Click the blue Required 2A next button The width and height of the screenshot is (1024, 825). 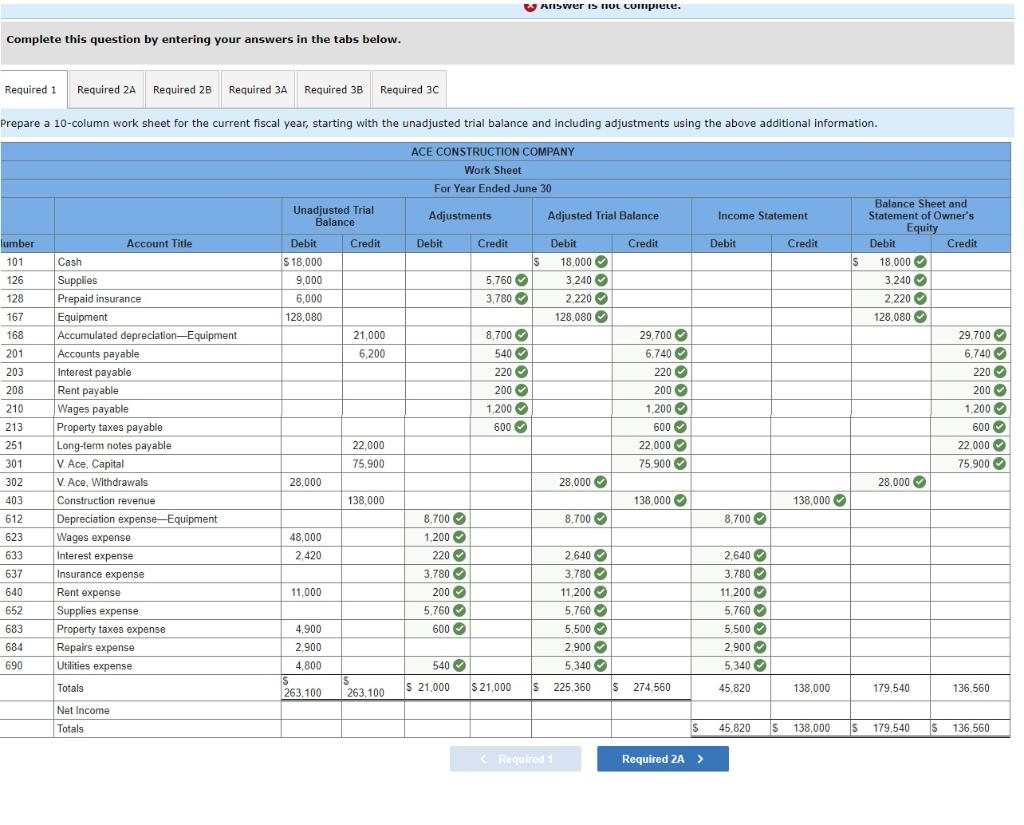(663, 759)
